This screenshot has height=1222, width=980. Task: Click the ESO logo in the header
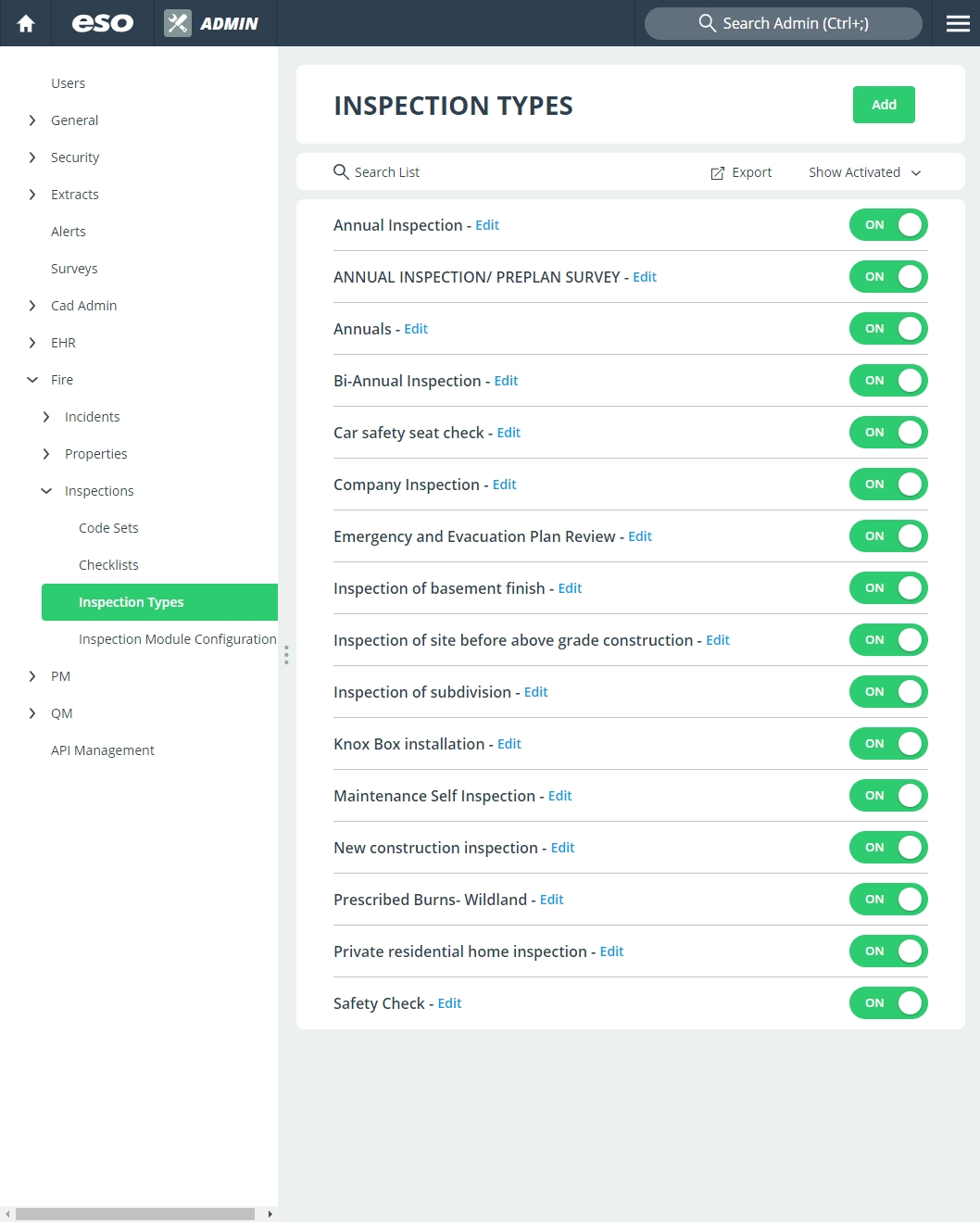tap(100, 23)
